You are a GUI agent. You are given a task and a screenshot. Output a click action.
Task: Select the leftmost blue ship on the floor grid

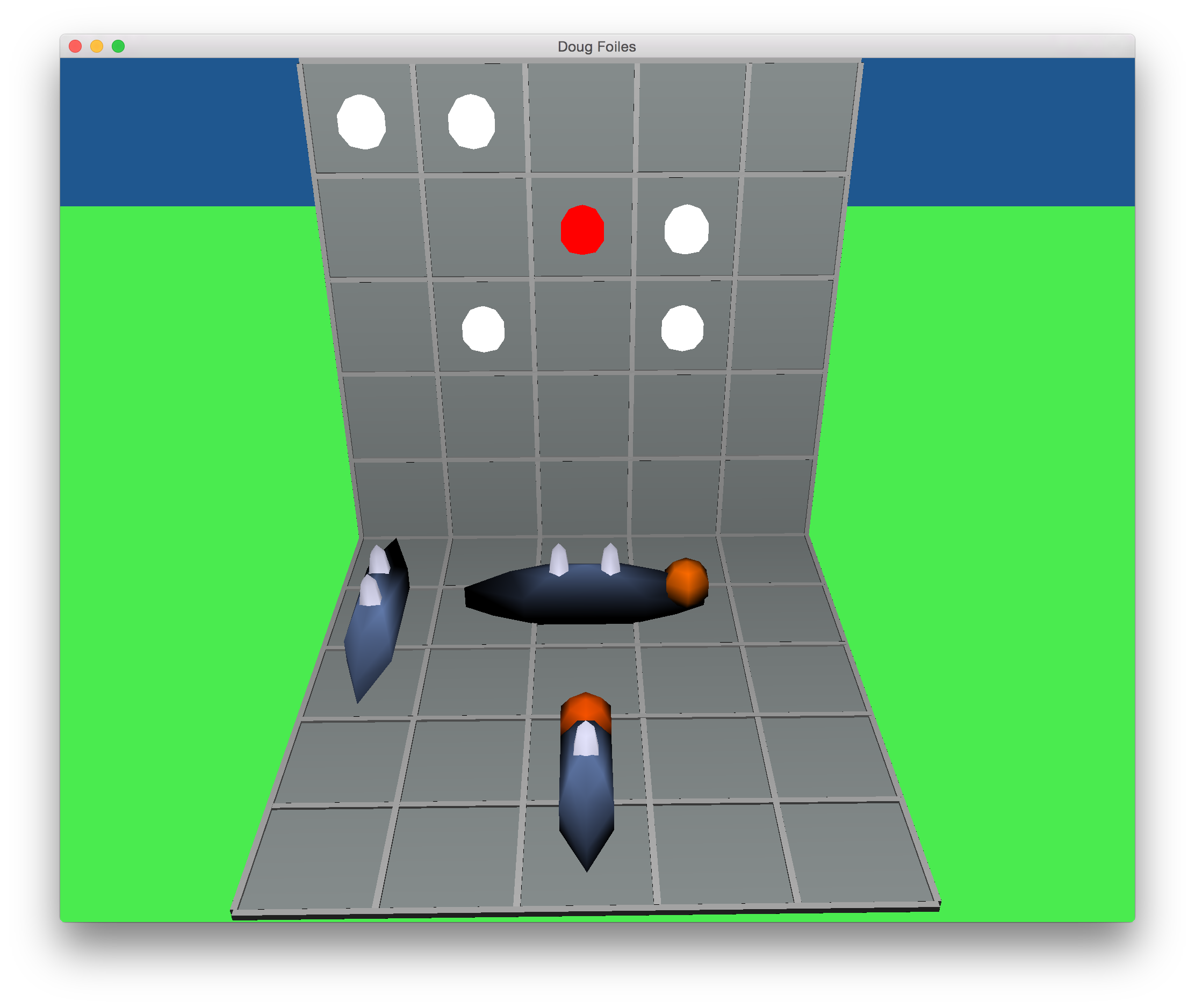point(376,621)
